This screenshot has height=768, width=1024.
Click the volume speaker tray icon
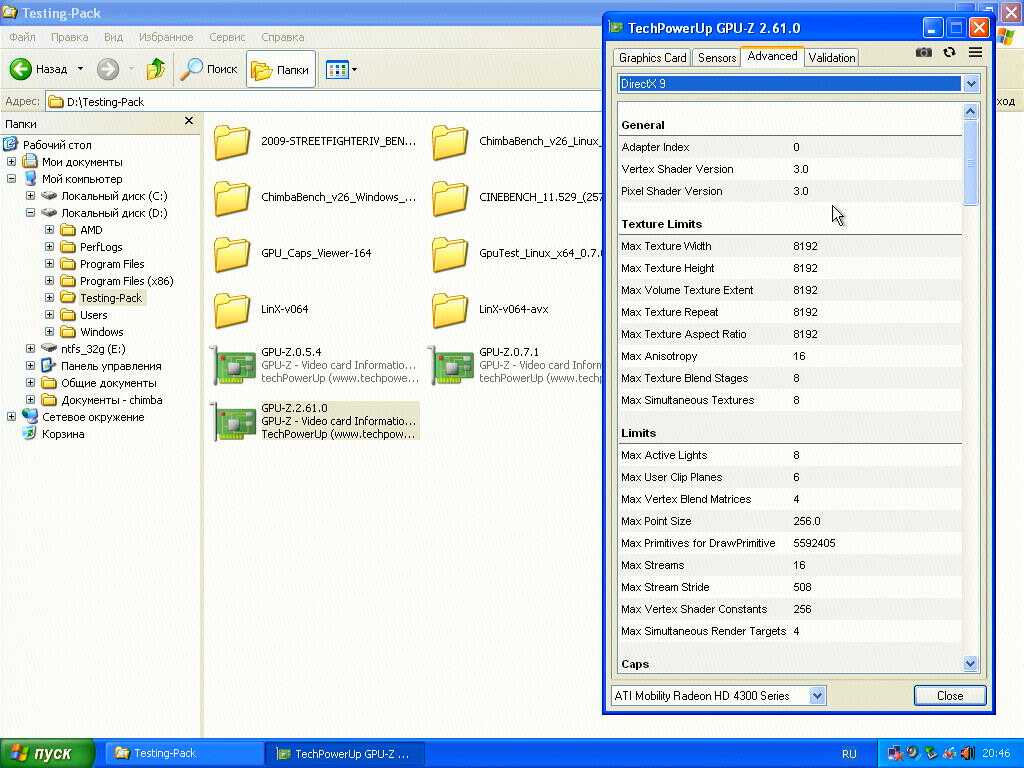(968, 754)
